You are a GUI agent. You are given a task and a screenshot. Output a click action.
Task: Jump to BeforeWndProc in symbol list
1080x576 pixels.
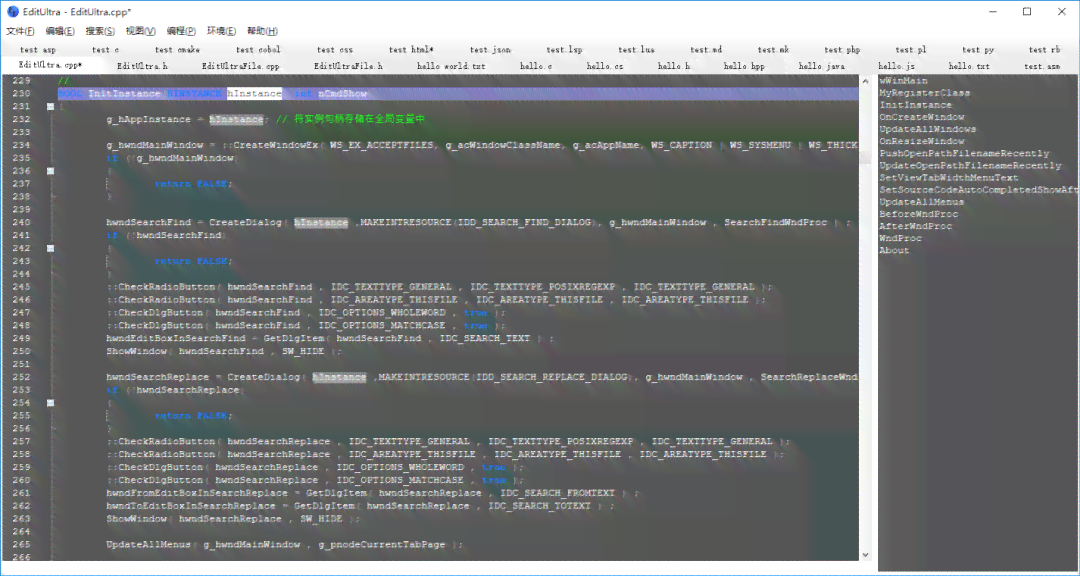918,214
